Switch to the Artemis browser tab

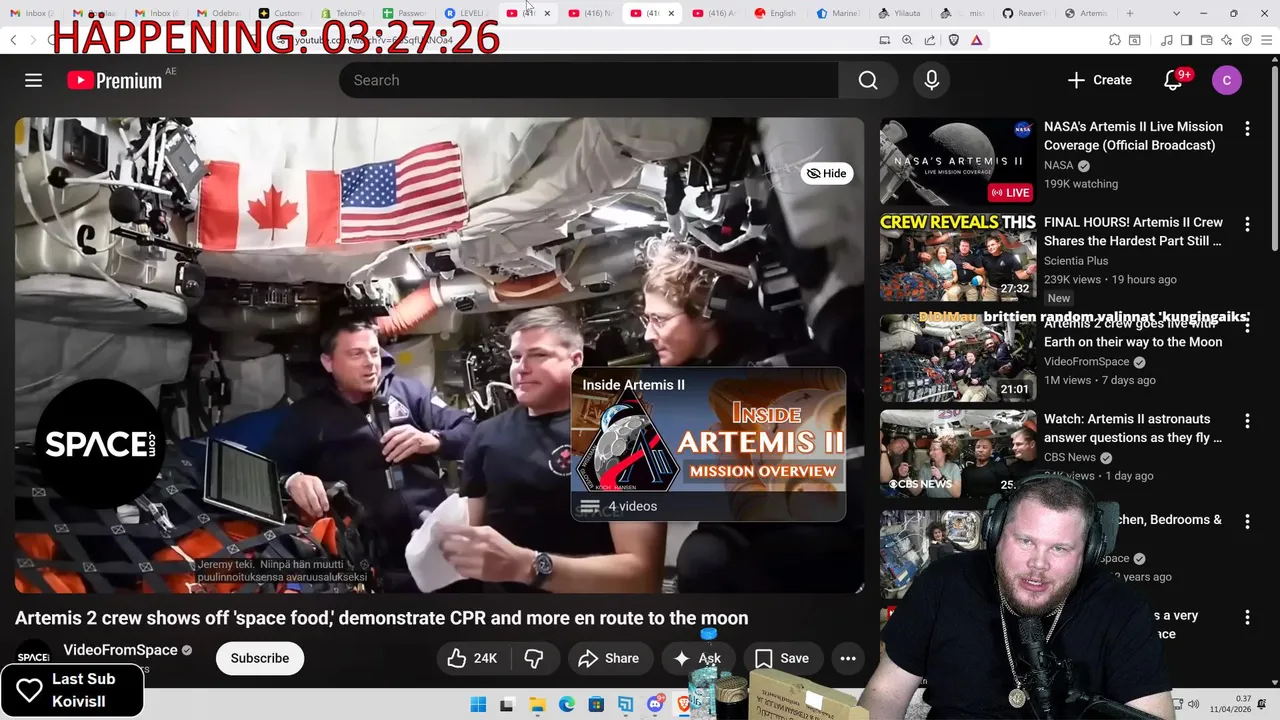click(1086, 13)
